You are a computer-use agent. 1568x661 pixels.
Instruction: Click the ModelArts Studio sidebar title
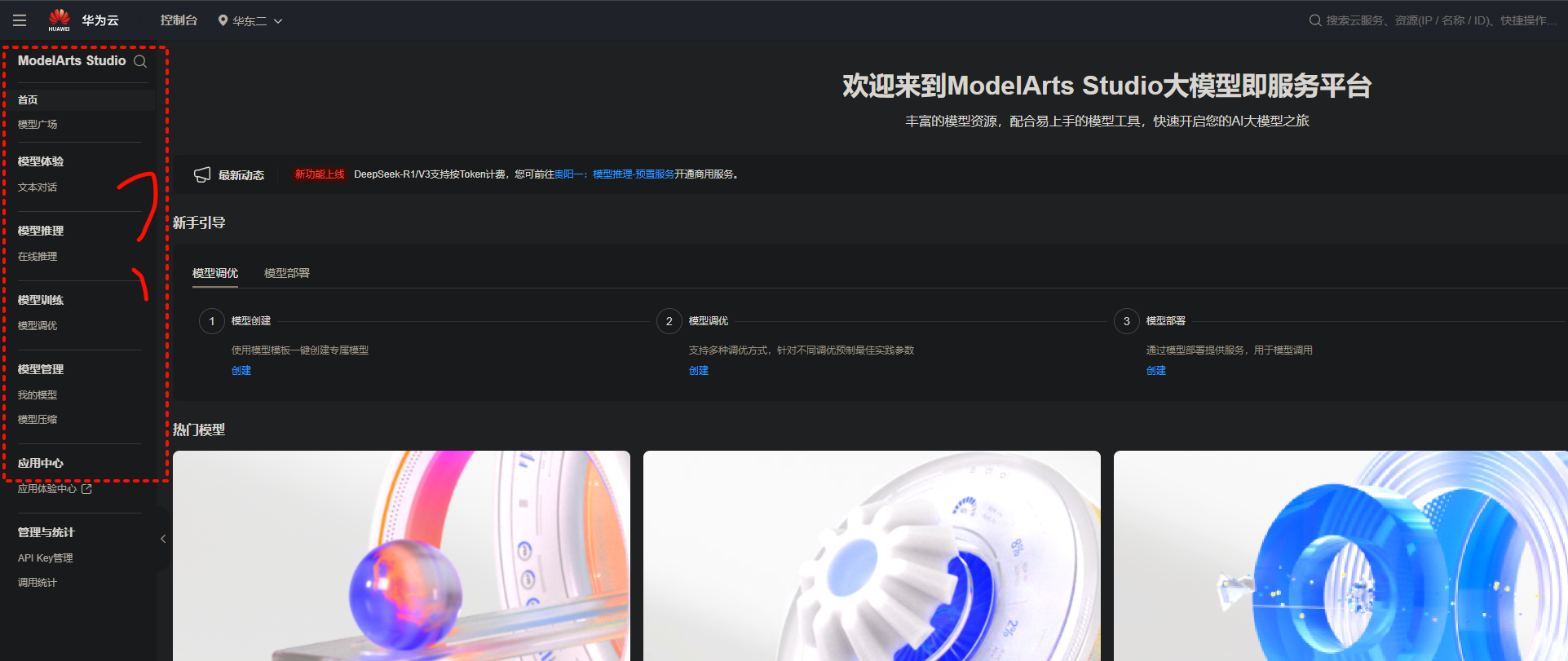coord(72,61)
